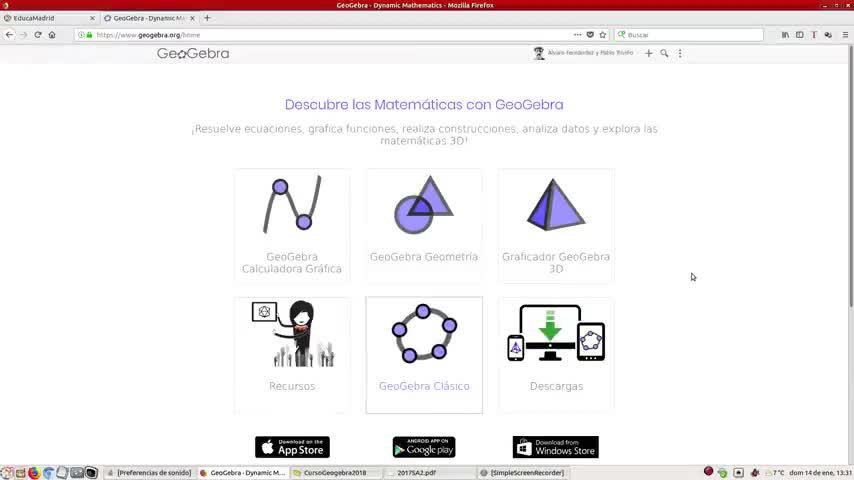Open Preferencias de sonido taskbar window
Screen dimensions: 854x480
tap(149, 473)
